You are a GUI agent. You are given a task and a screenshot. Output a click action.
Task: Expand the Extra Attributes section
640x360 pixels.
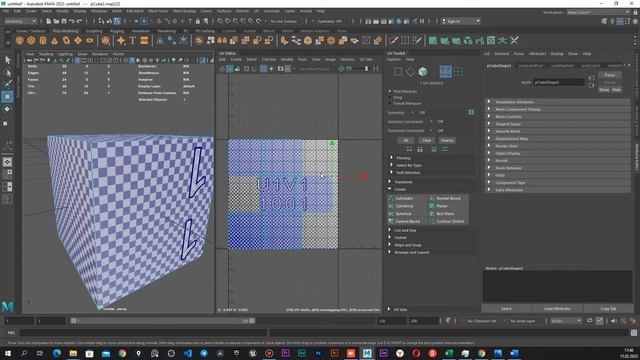558,190
